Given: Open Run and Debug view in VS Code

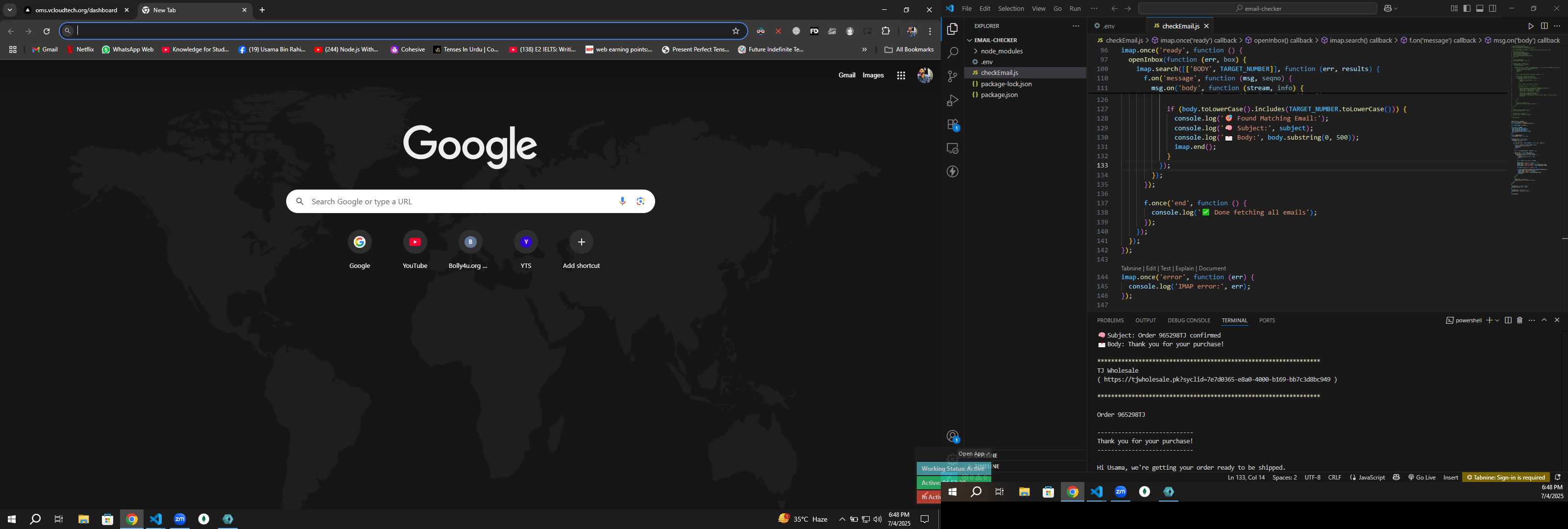Looking at the screenshot, I should click(953, 100).
